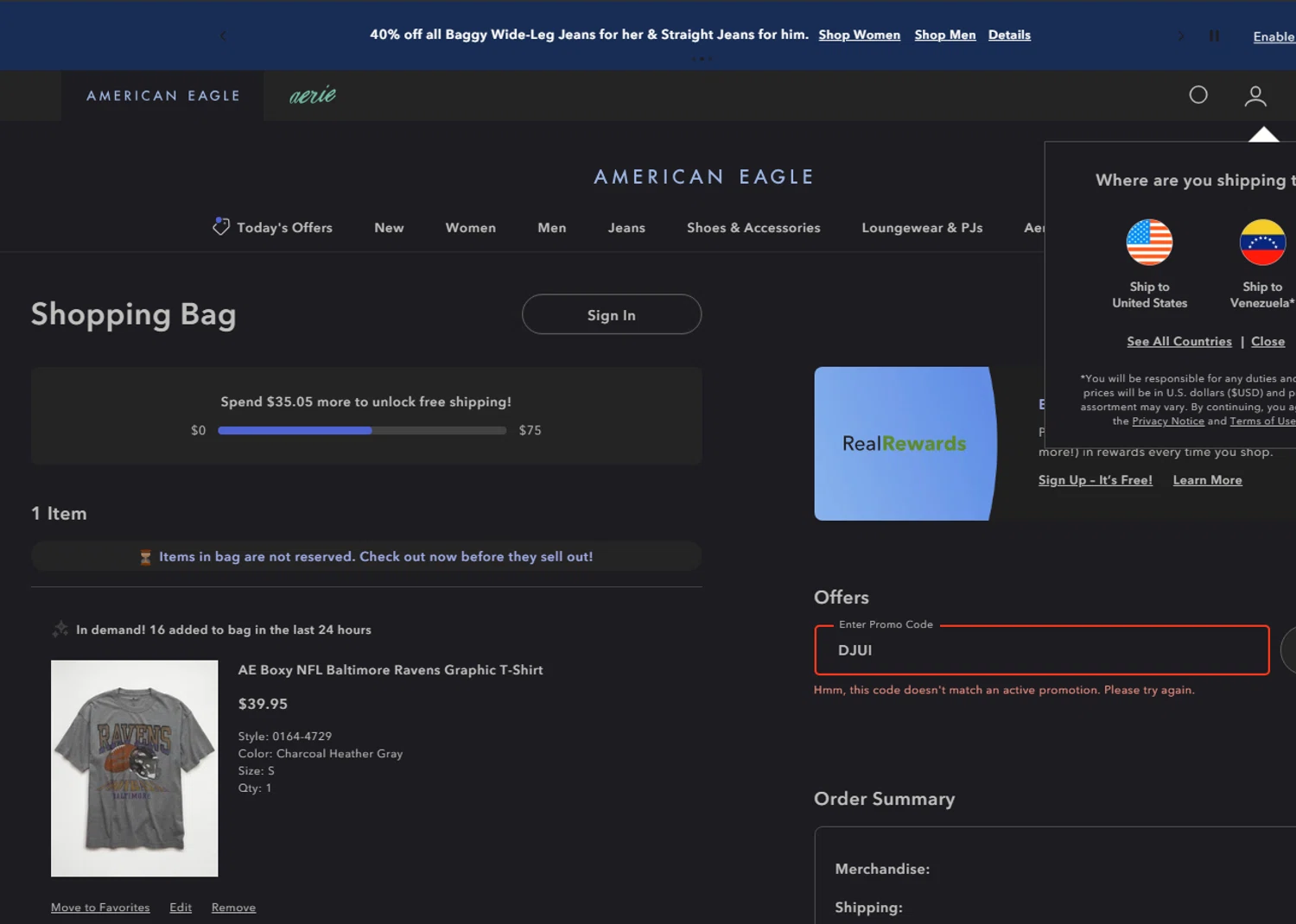The image size is (1296, 924).
Task: Click the next promo banner arrow
Action: click(x=1181, y=35)
